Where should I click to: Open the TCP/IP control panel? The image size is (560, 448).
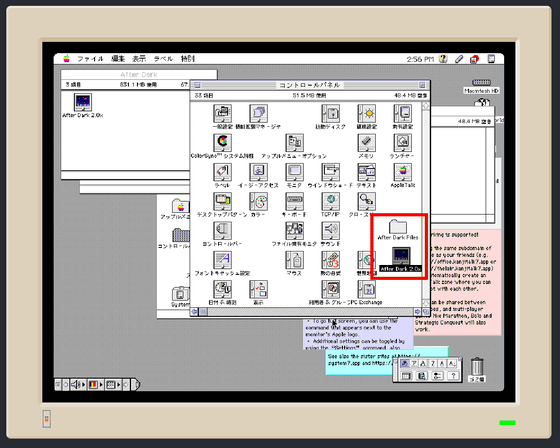click(330, 201)
